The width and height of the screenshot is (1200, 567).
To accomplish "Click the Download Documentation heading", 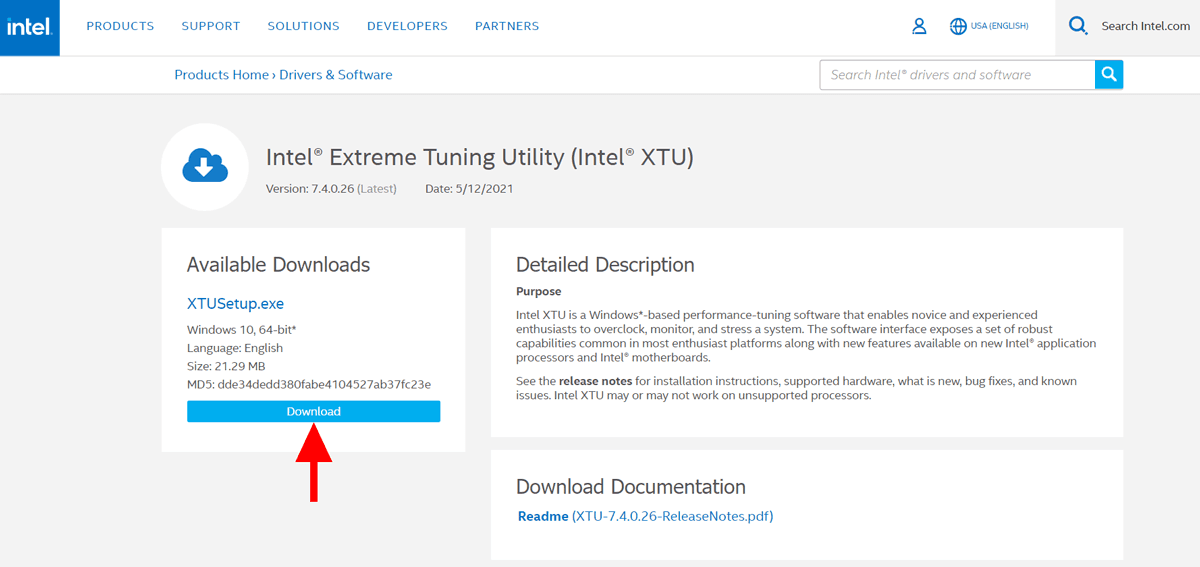I will 631,487.
